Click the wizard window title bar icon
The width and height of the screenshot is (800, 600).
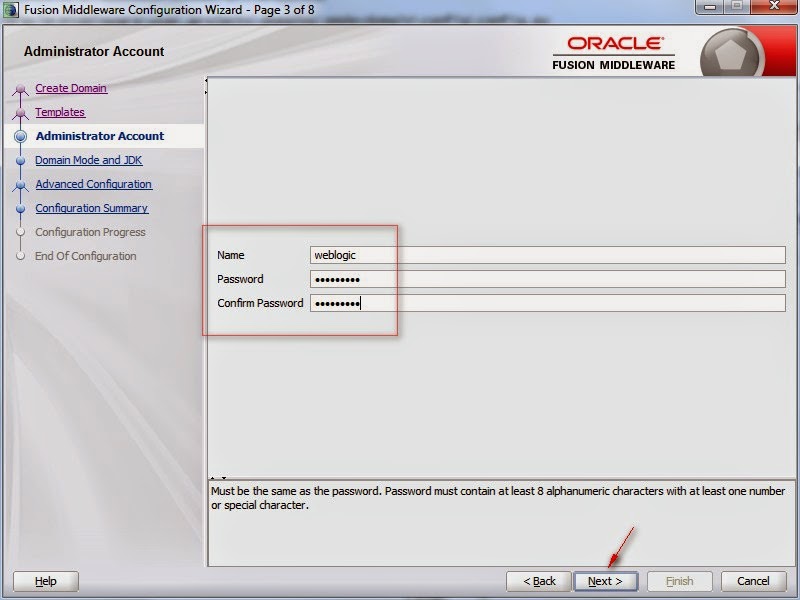(11, 10)
